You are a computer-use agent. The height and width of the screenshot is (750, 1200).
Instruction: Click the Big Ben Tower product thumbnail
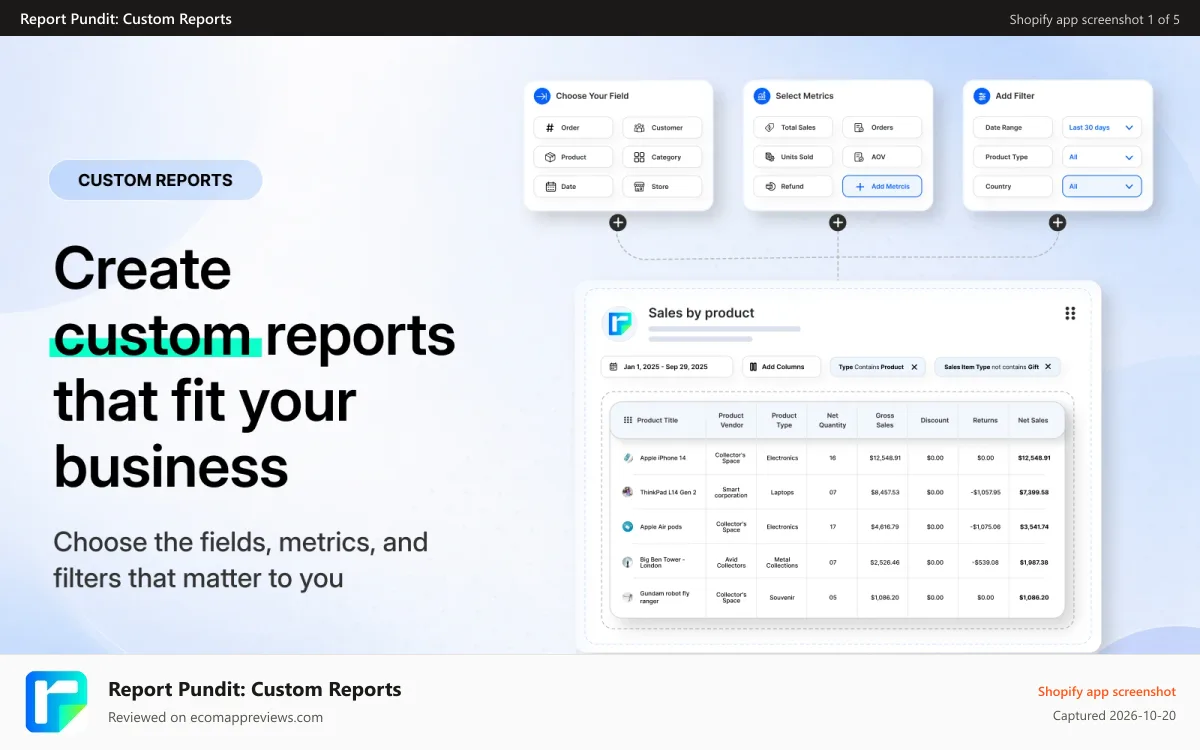tap(628, 562)
